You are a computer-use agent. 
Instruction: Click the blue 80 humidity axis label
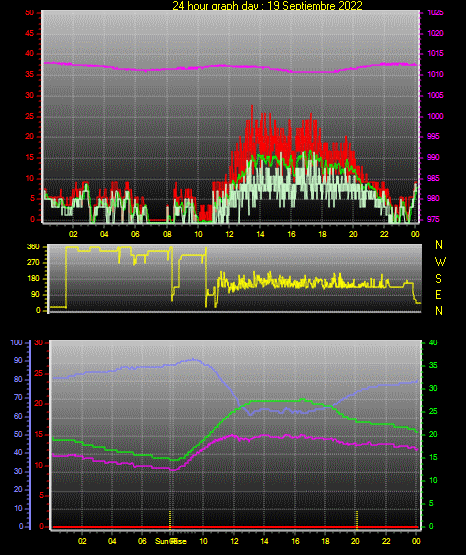coord(18,379)
